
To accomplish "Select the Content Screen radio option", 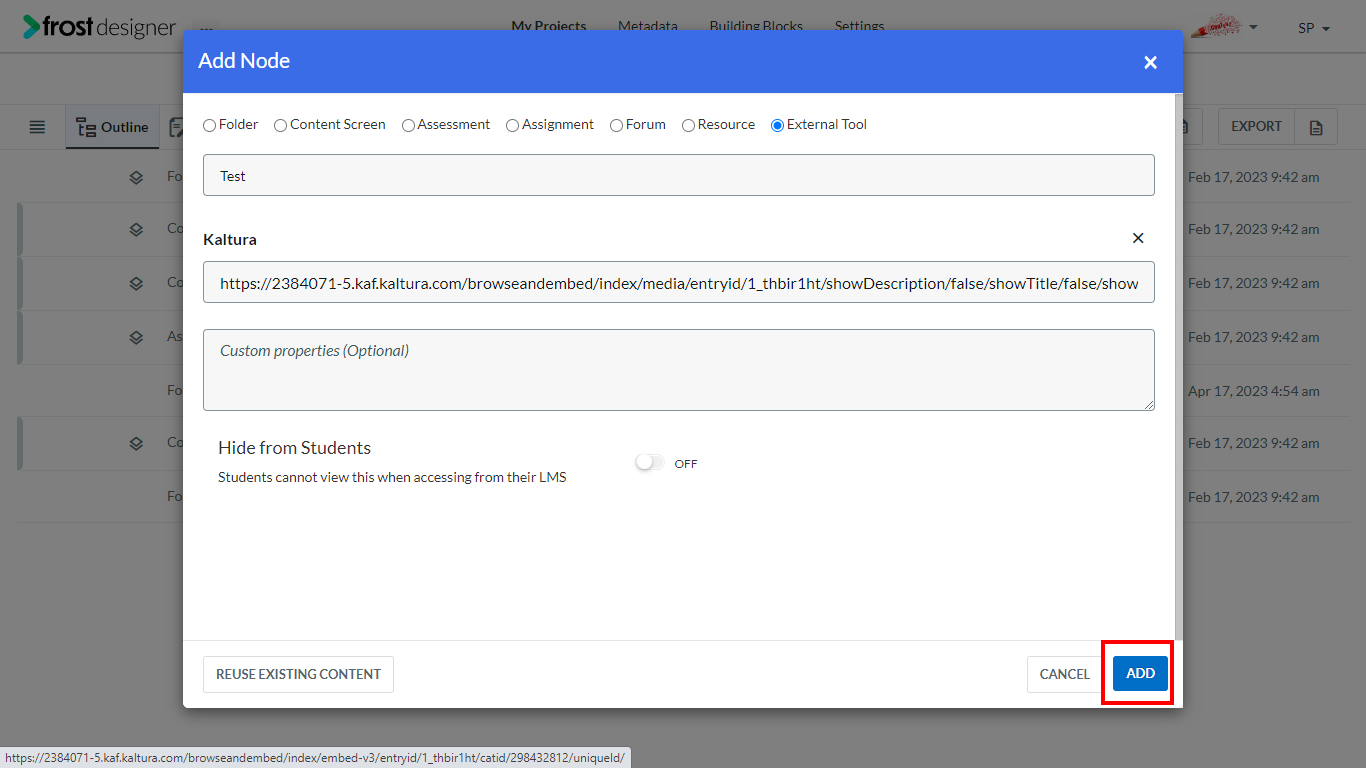I will tap(281, 125).
